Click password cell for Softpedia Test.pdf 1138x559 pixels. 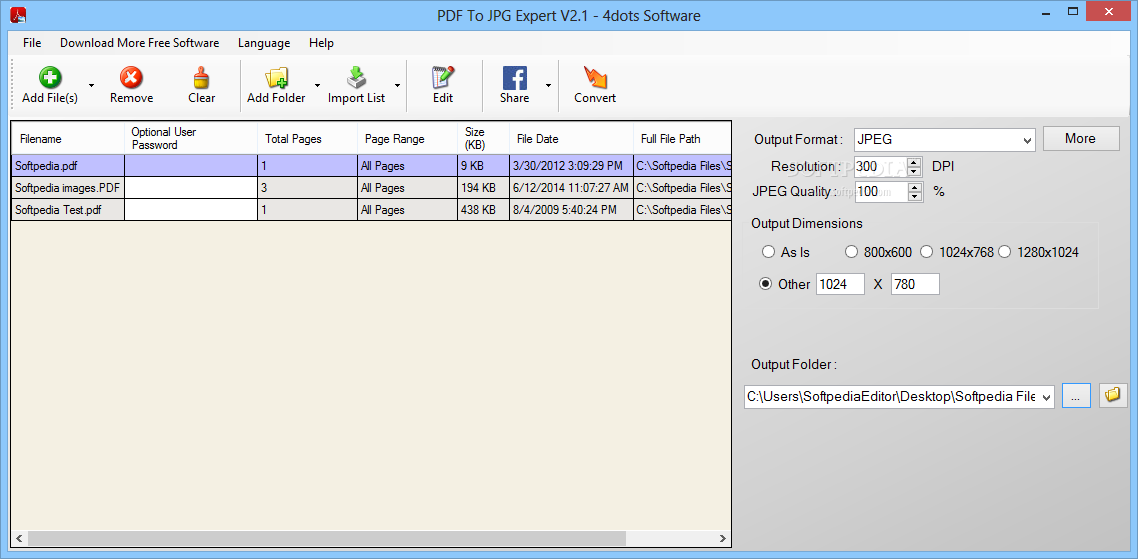tap(191, 210)
